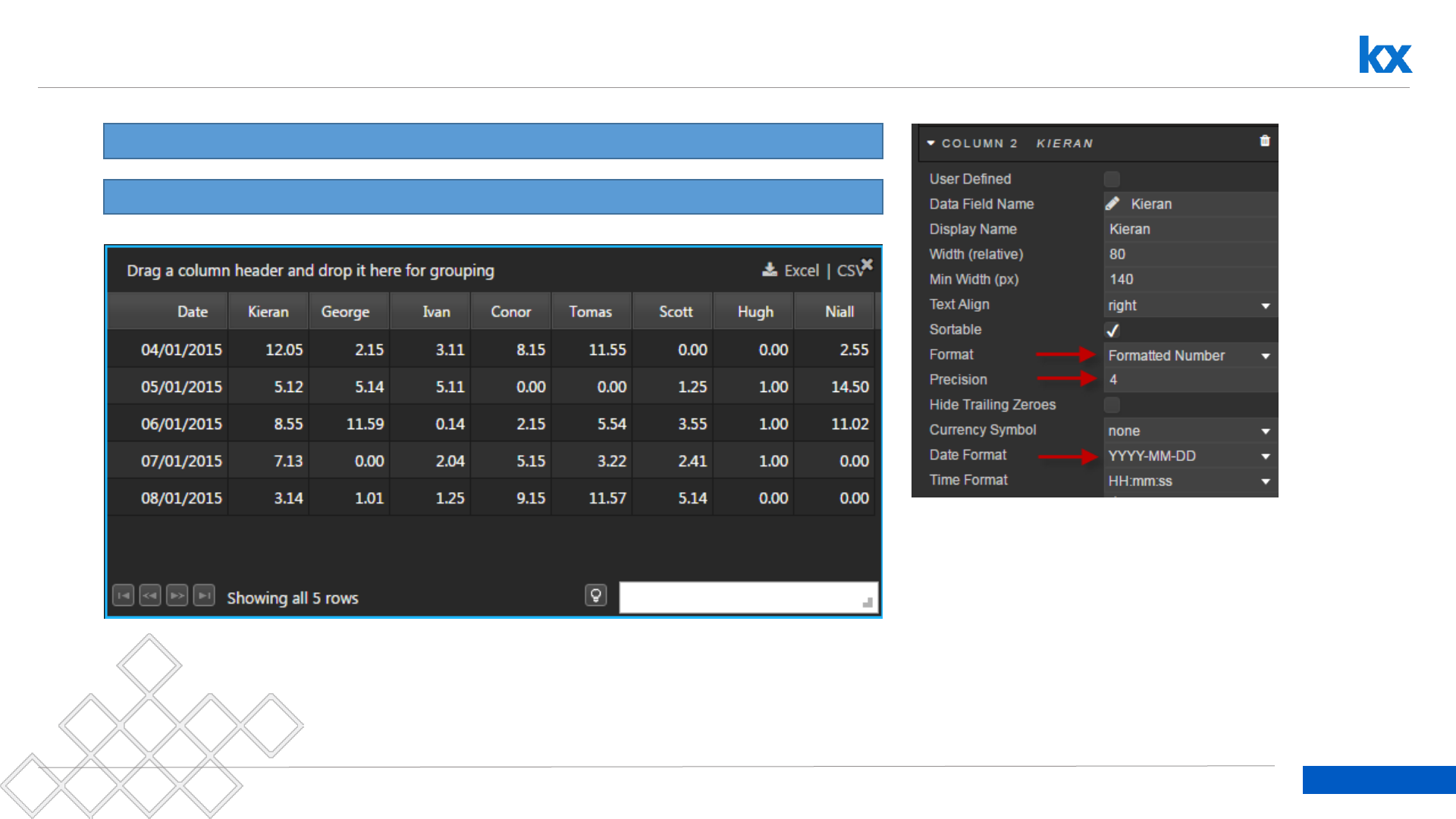Enable the User Defined checkbox

pyautogui.click(x=1112, y=179)
